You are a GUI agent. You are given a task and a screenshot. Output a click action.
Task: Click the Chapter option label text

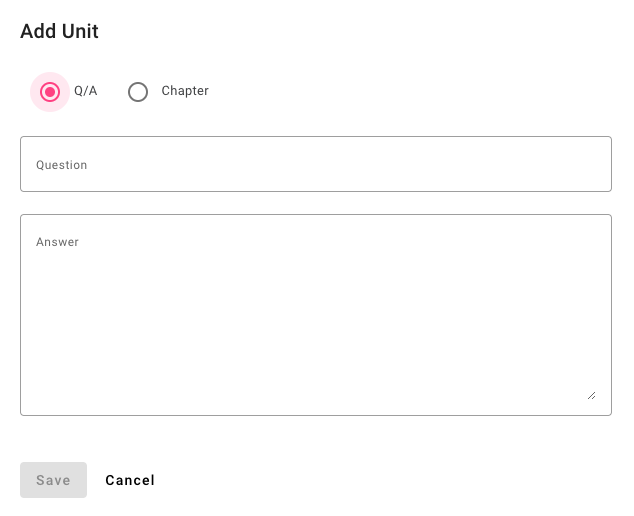[x=185, y=91]
